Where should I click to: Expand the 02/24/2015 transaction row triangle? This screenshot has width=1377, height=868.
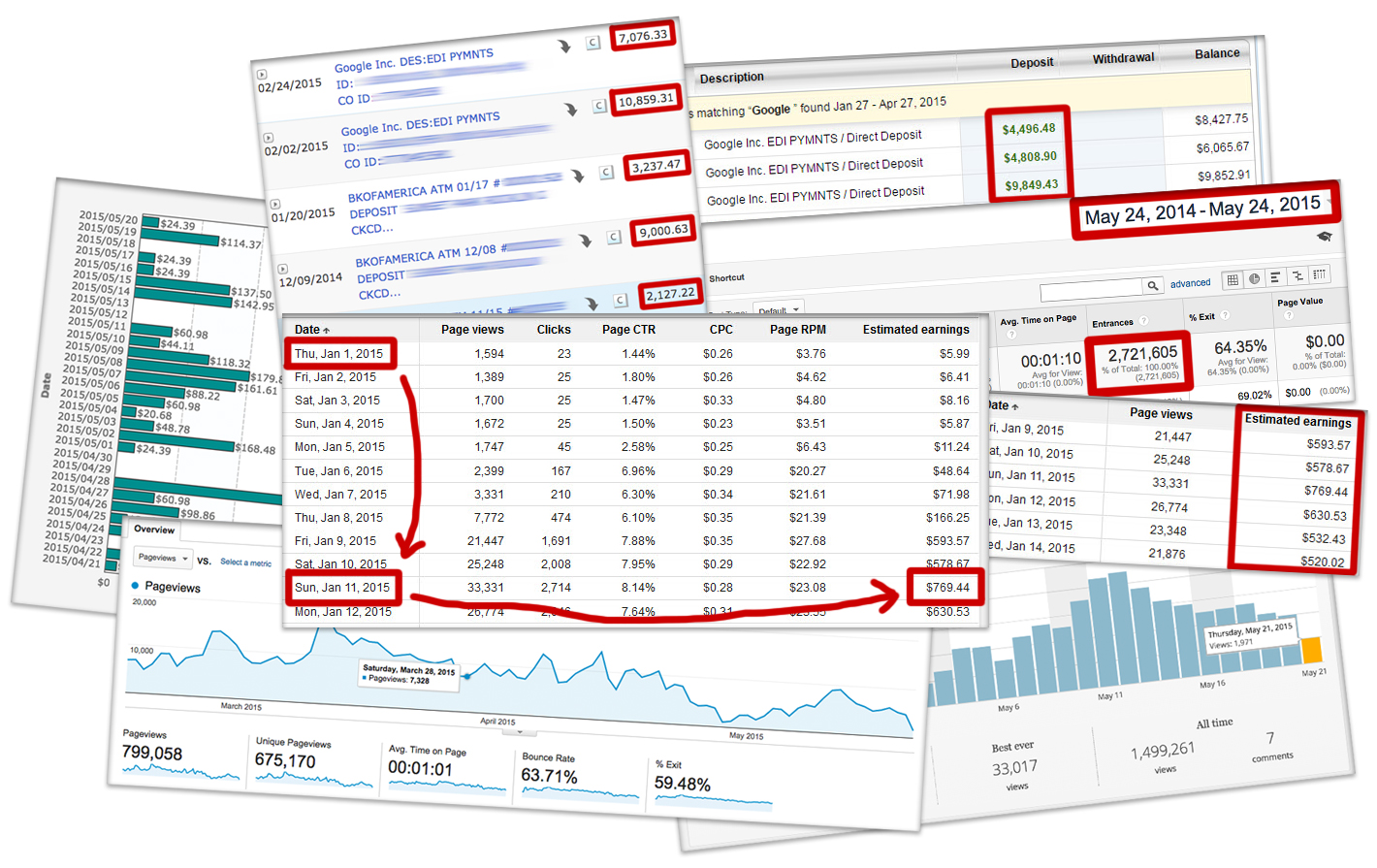(x=261, y=74)
